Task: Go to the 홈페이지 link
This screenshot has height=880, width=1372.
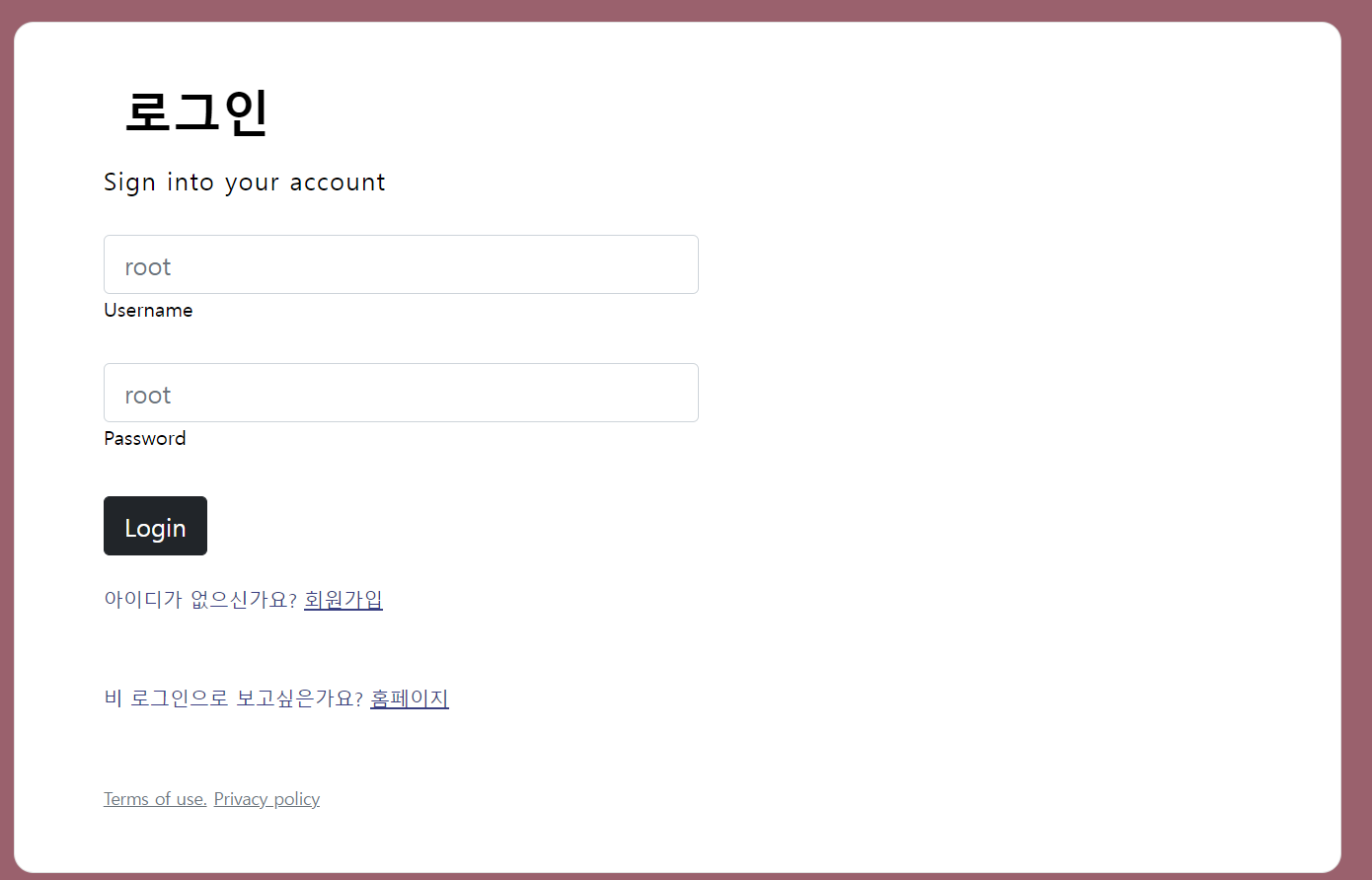Action: click(410, 697)
